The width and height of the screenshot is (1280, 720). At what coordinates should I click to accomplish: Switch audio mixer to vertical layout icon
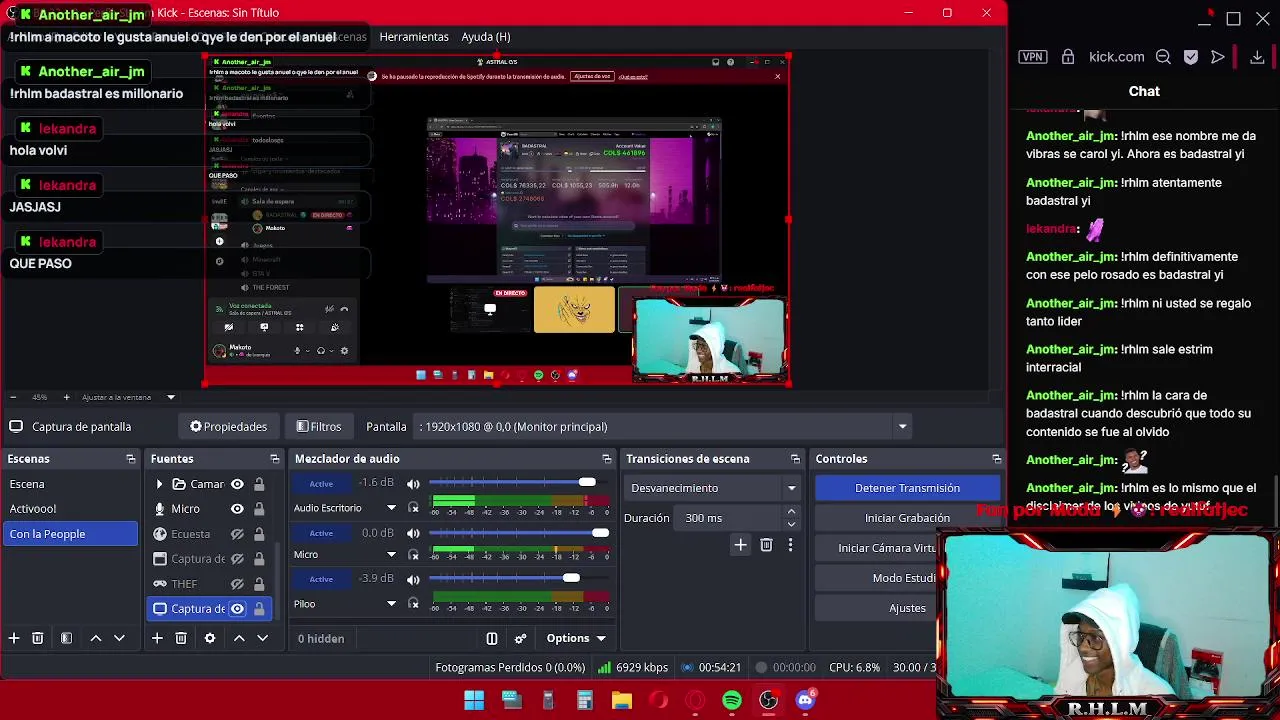[x=492, y=638]
